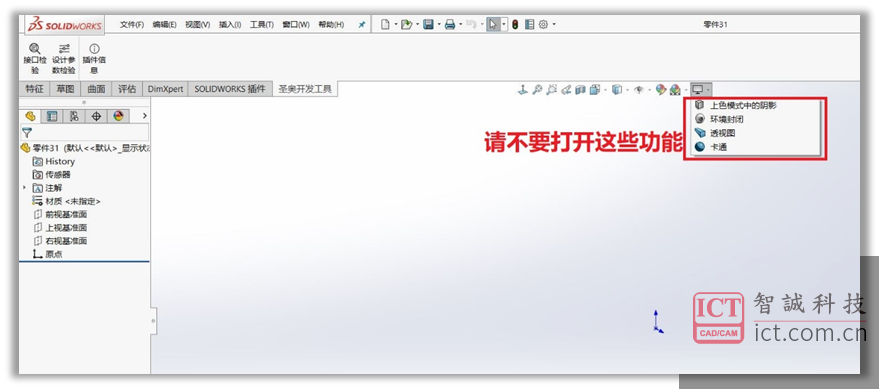Click the Print icon

click(x=450, y=24)
